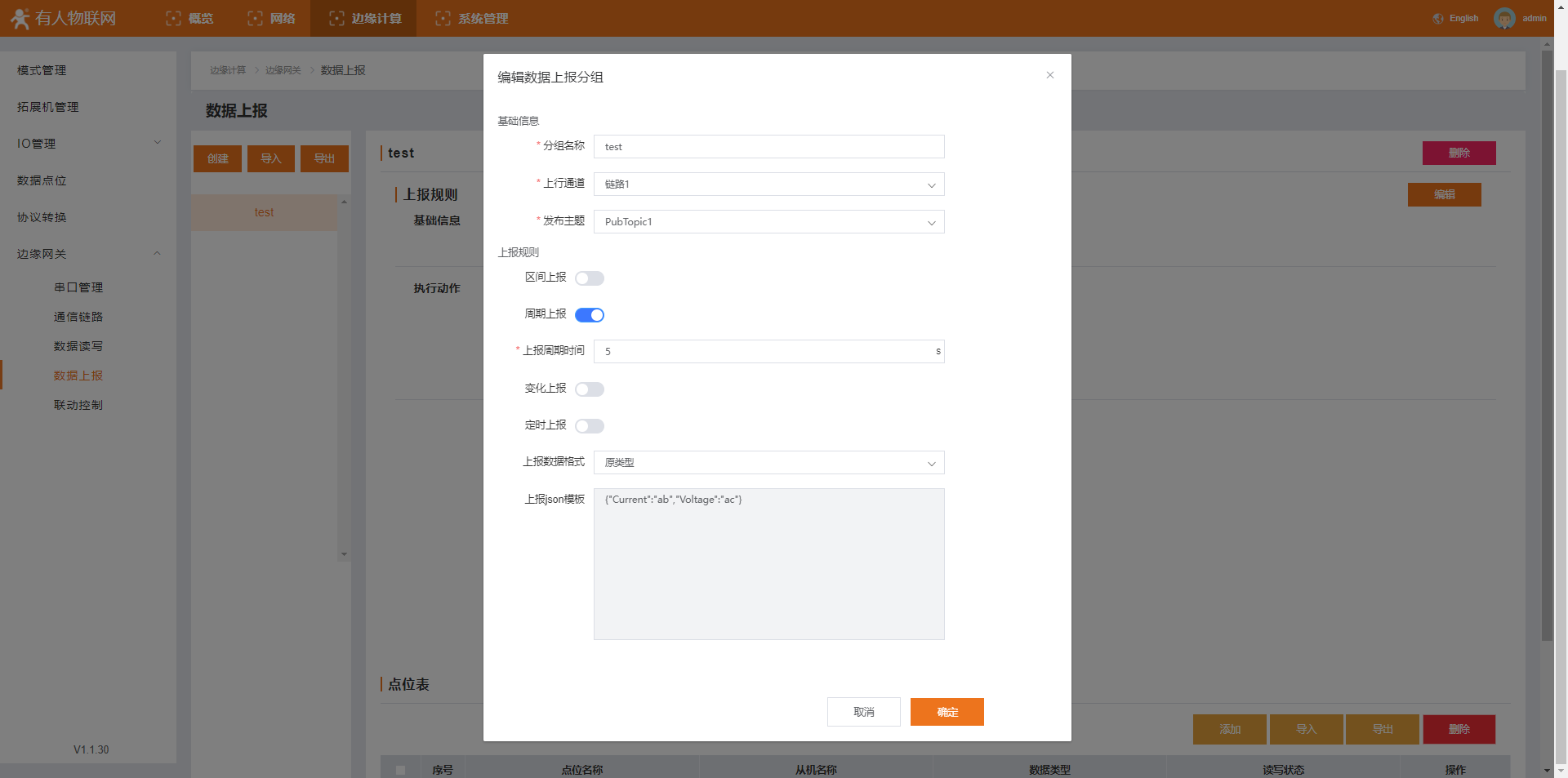Click the 网络 nav bracket icon
The height and width of the screenshot is (778, 1568).
[x=255, y=18]
